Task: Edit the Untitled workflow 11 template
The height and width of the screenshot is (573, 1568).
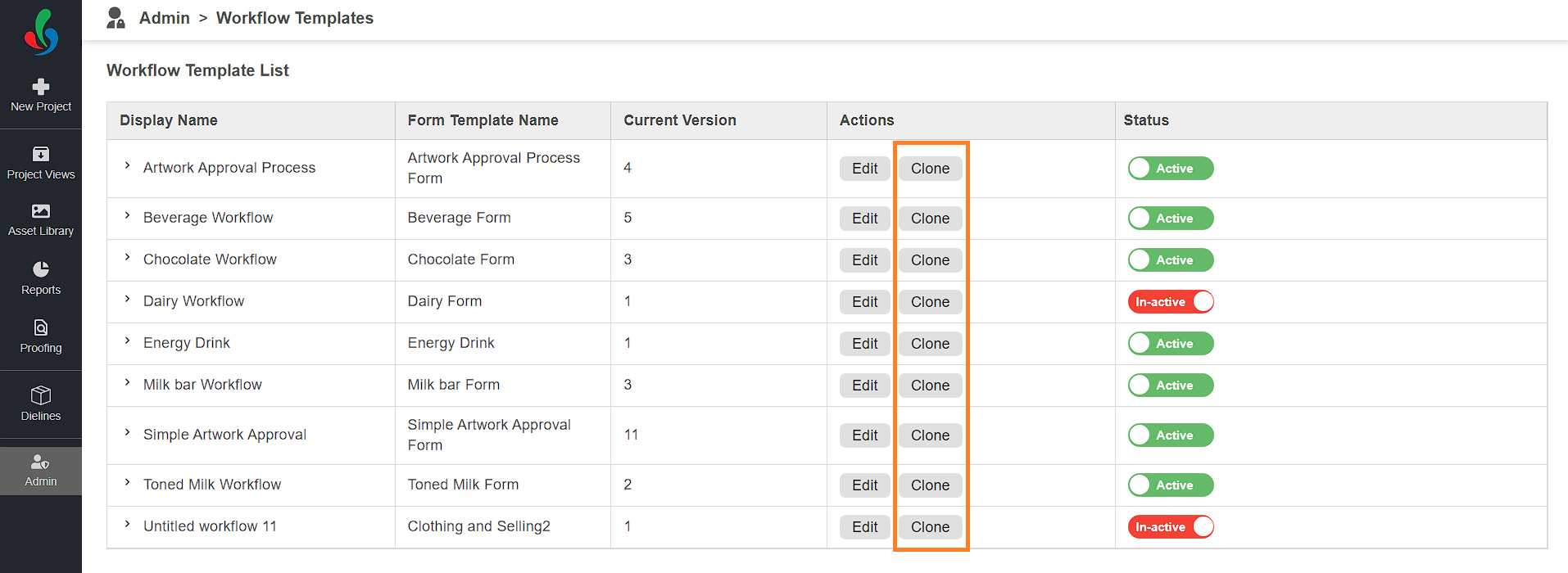Action: click(864, 527)
